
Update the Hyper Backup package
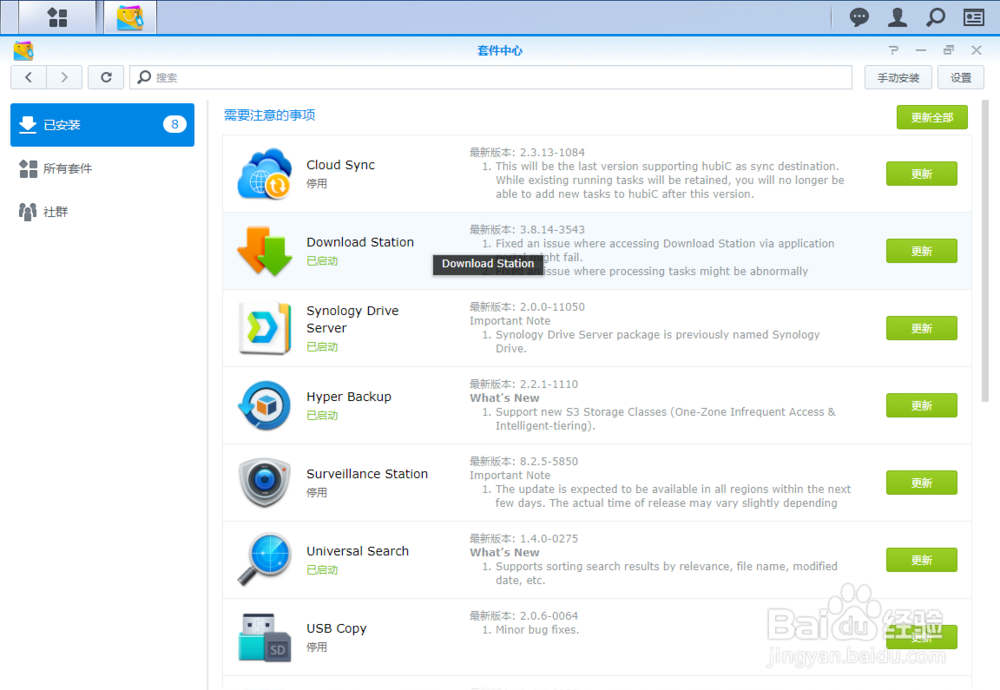pos(922,405)
